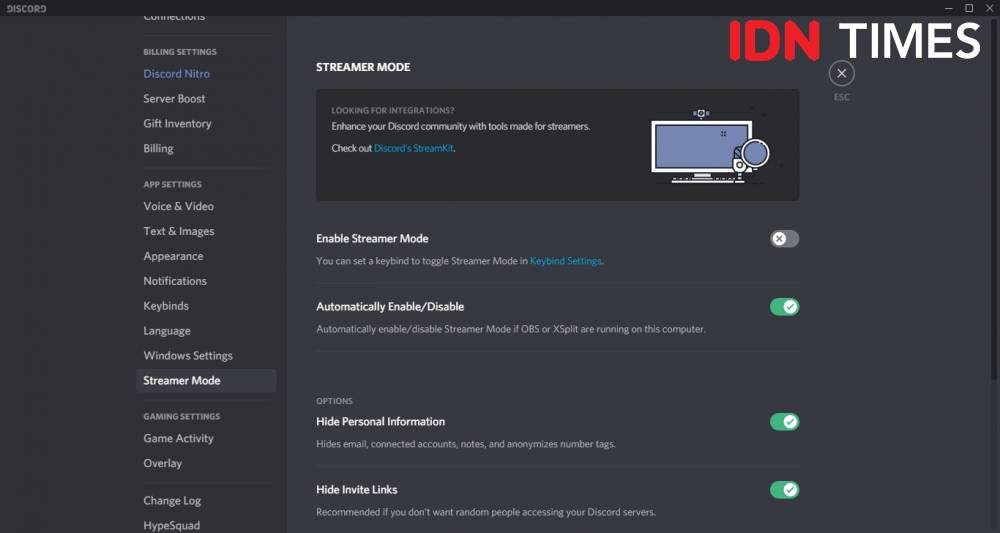Image resolution: width=1000 pixels, height=533 pixels.
Task: Click the 'LOOKING FOR INTEGRATIONS?' text
Action: 393,110
